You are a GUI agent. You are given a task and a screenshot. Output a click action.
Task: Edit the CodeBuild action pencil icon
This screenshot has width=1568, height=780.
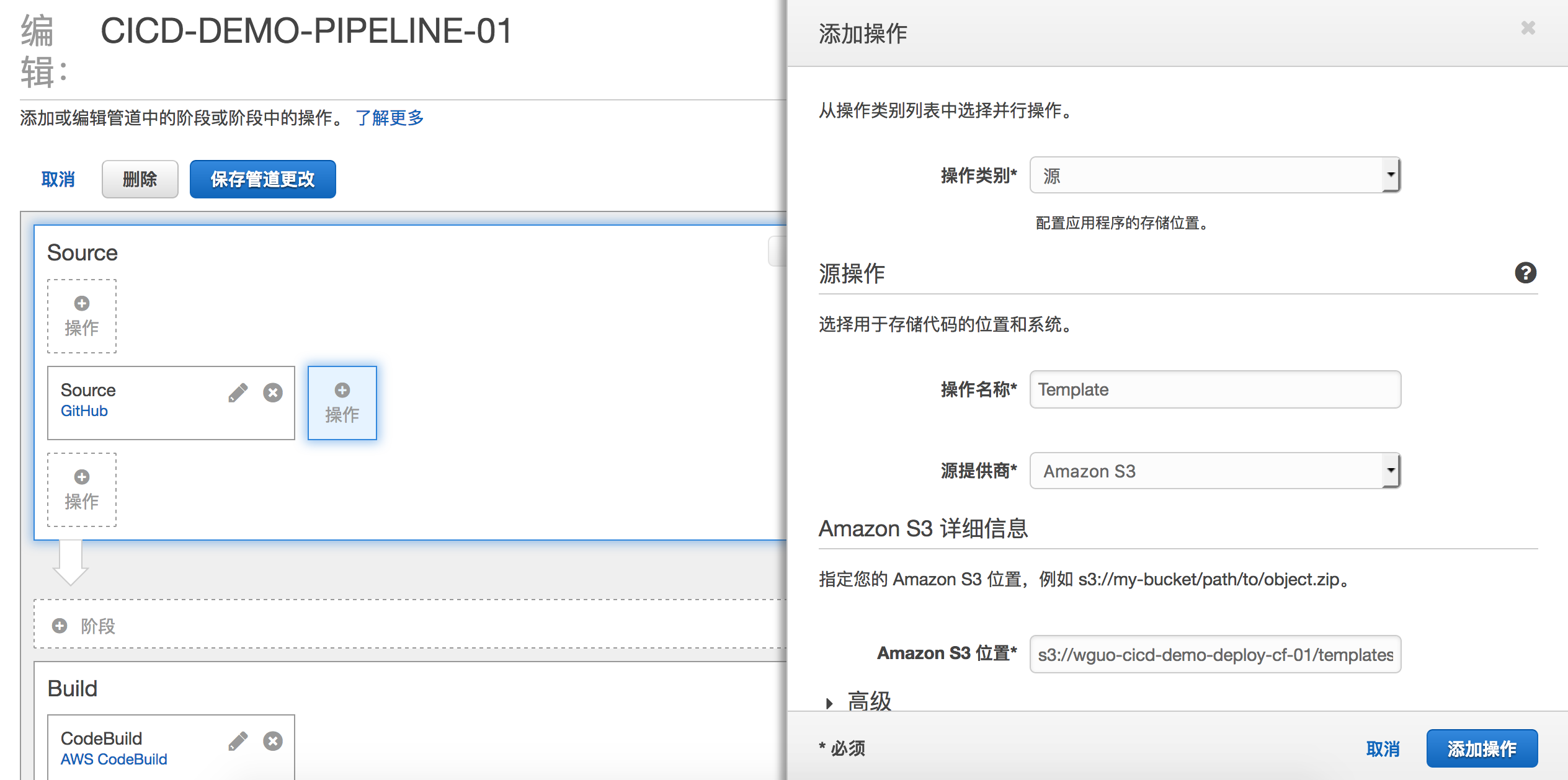pos(238,741)
